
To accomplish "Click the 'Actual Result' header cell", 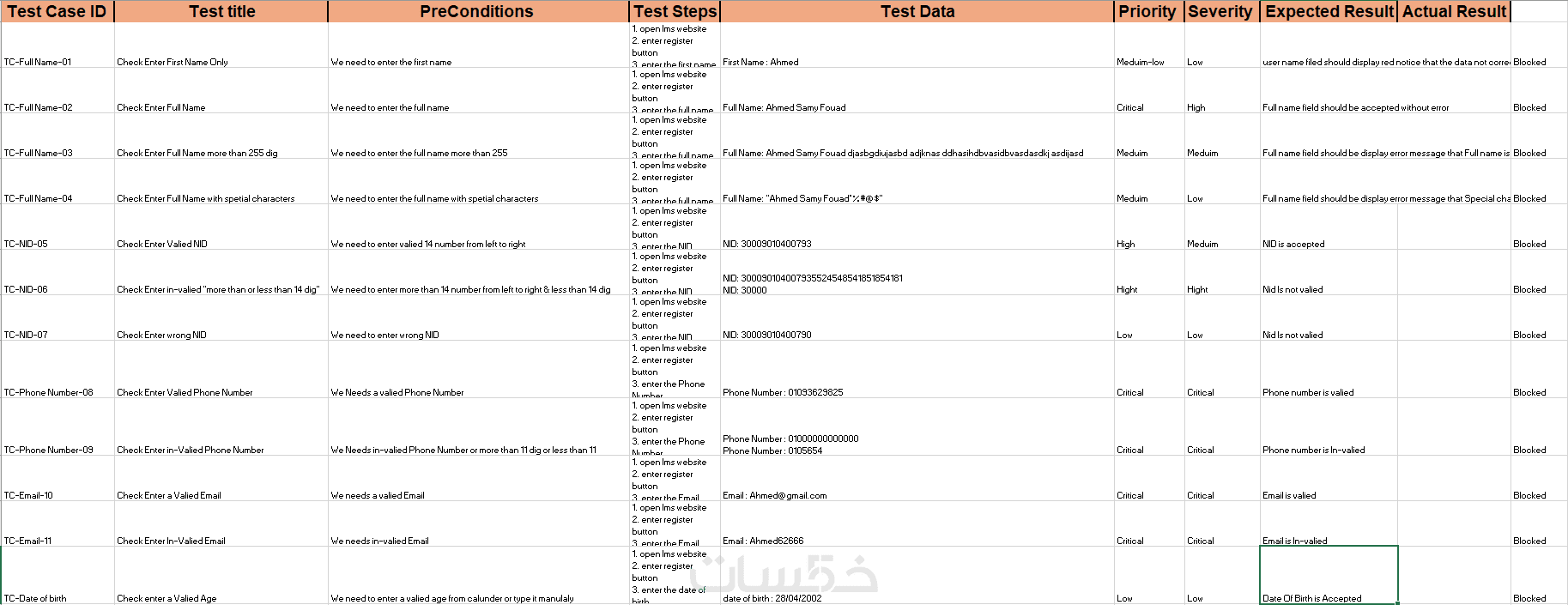I will coord(1454,11).
